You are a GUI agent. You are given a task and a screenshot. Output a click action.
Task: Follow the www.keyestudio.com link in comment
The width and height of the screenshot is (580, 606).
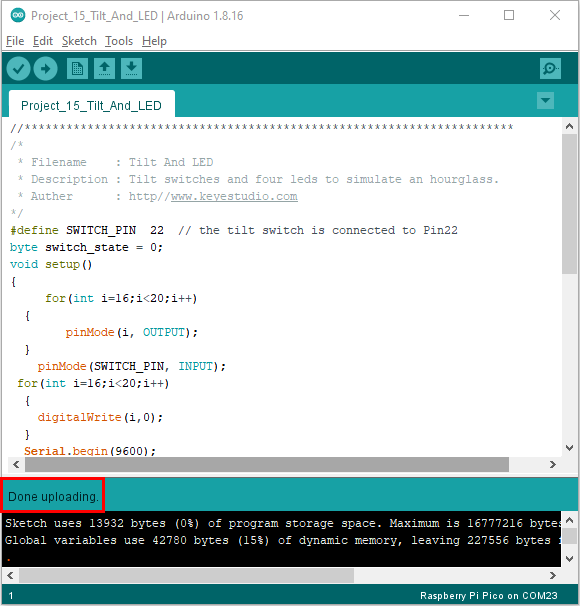(x=234, y=196)
